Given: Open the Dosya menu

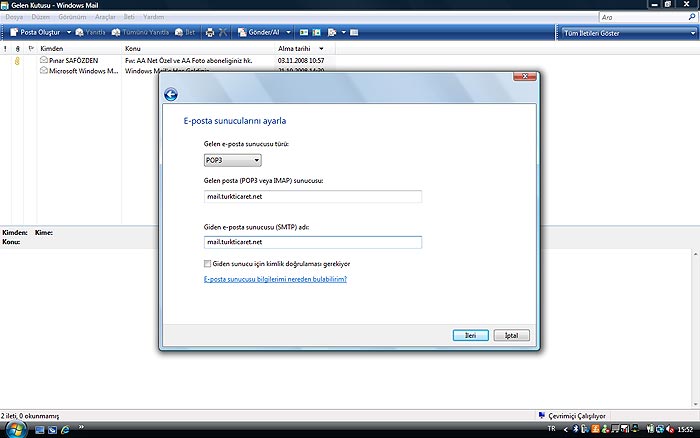Looking at the screenshot, I should pos(14,17).
